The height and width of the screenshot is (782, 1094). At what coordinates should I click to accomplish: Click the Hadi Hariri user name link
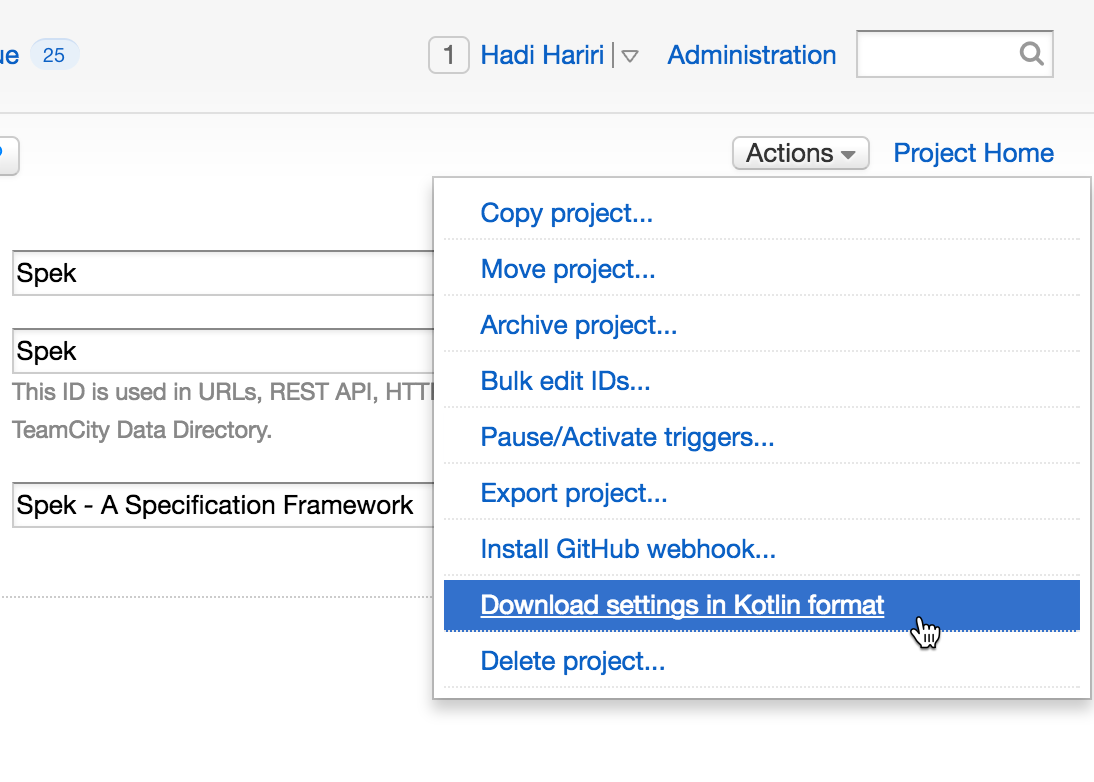click(x=542, y=55)
